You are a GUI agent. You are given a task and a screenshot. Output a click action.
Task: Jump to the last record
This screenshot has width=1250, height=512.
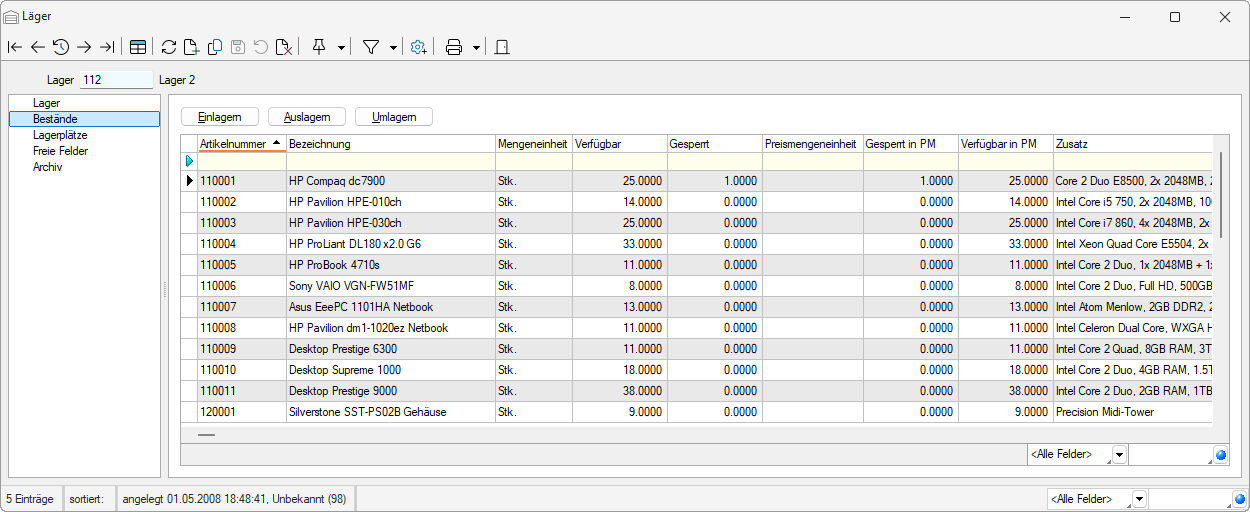[107, 47]
